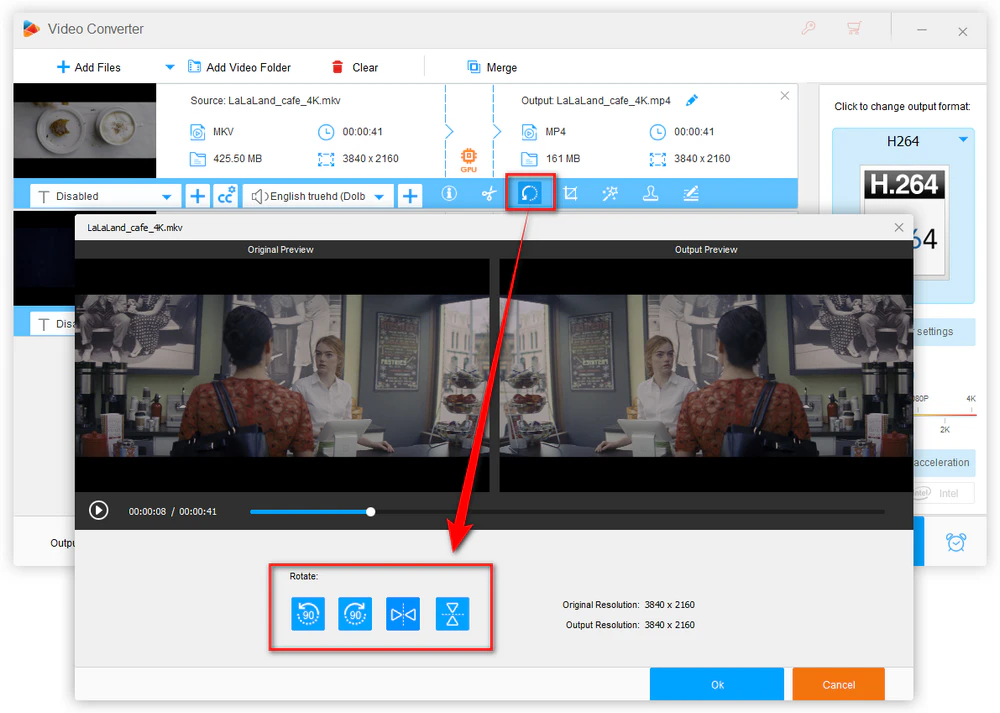Confirm rotation with Ok
The height and width of the screenshot is (713, 1000).
717,684
